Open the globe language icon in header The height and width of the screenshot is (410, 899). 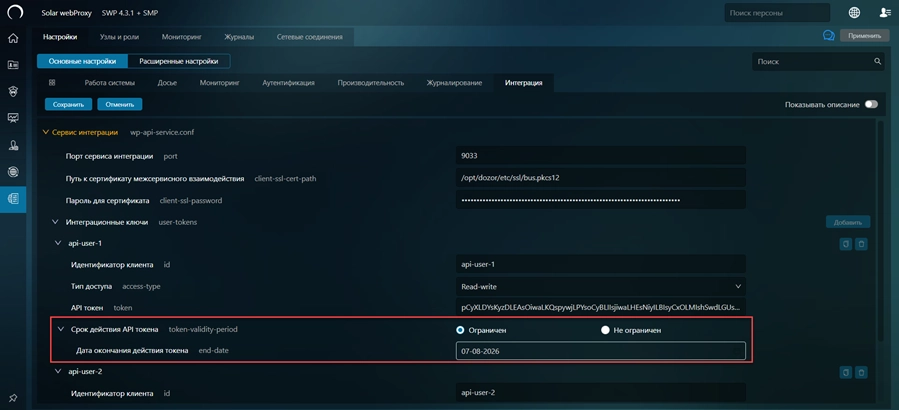point(854,13)
